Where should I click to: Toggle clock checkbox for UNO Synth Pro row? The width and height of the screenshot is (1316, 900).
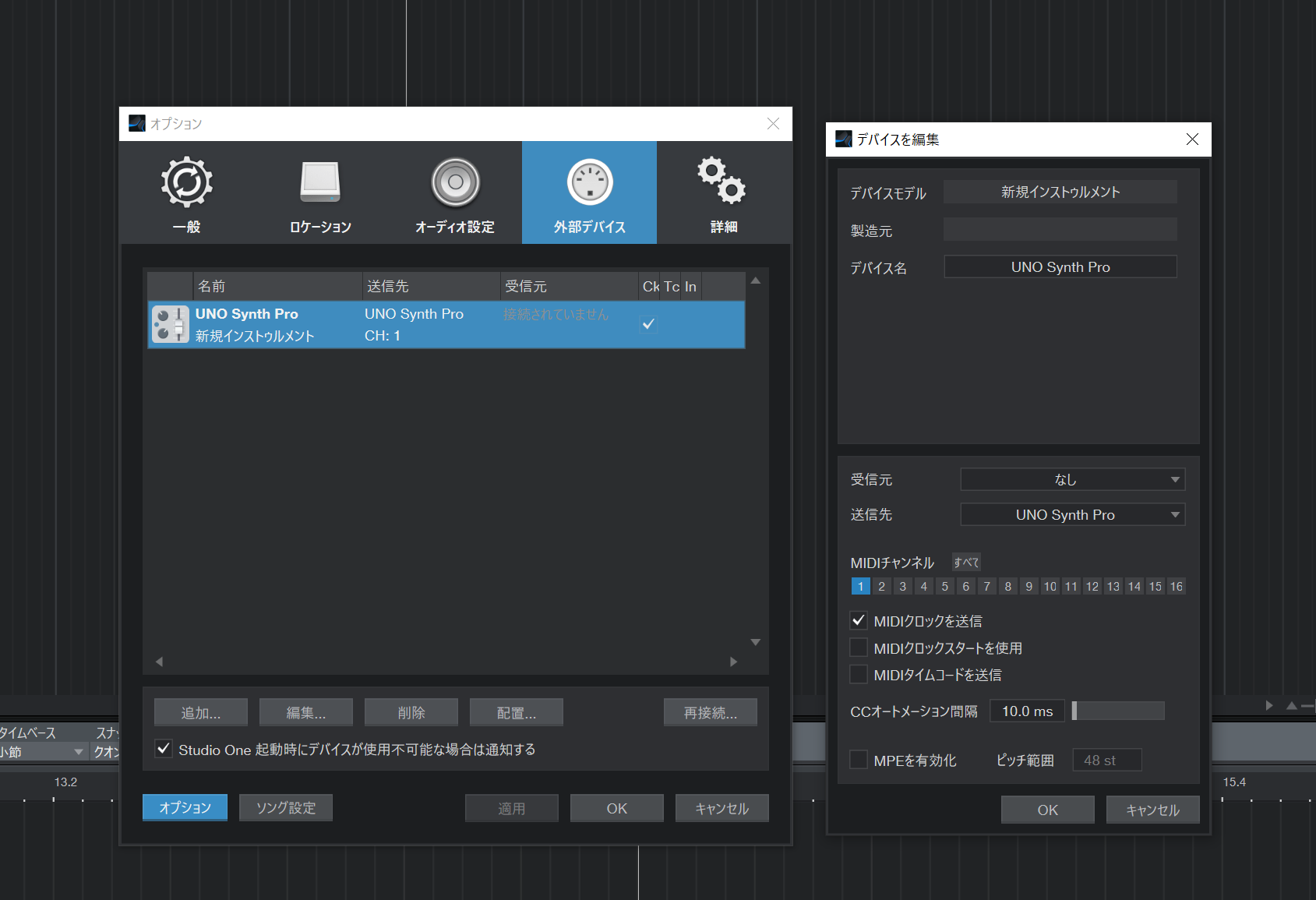point(648,323)
